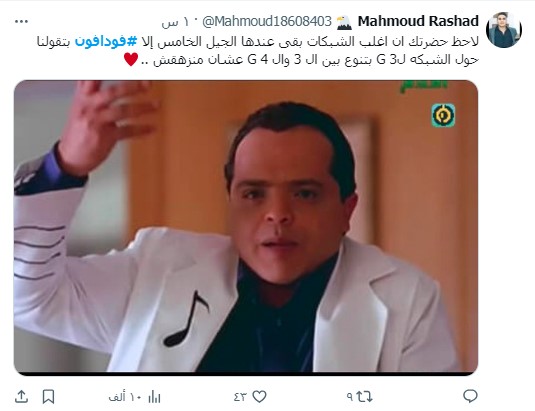
Task: Open the attached image of man in white jacket
Action: pyautogui.click(x=246, y=227)
